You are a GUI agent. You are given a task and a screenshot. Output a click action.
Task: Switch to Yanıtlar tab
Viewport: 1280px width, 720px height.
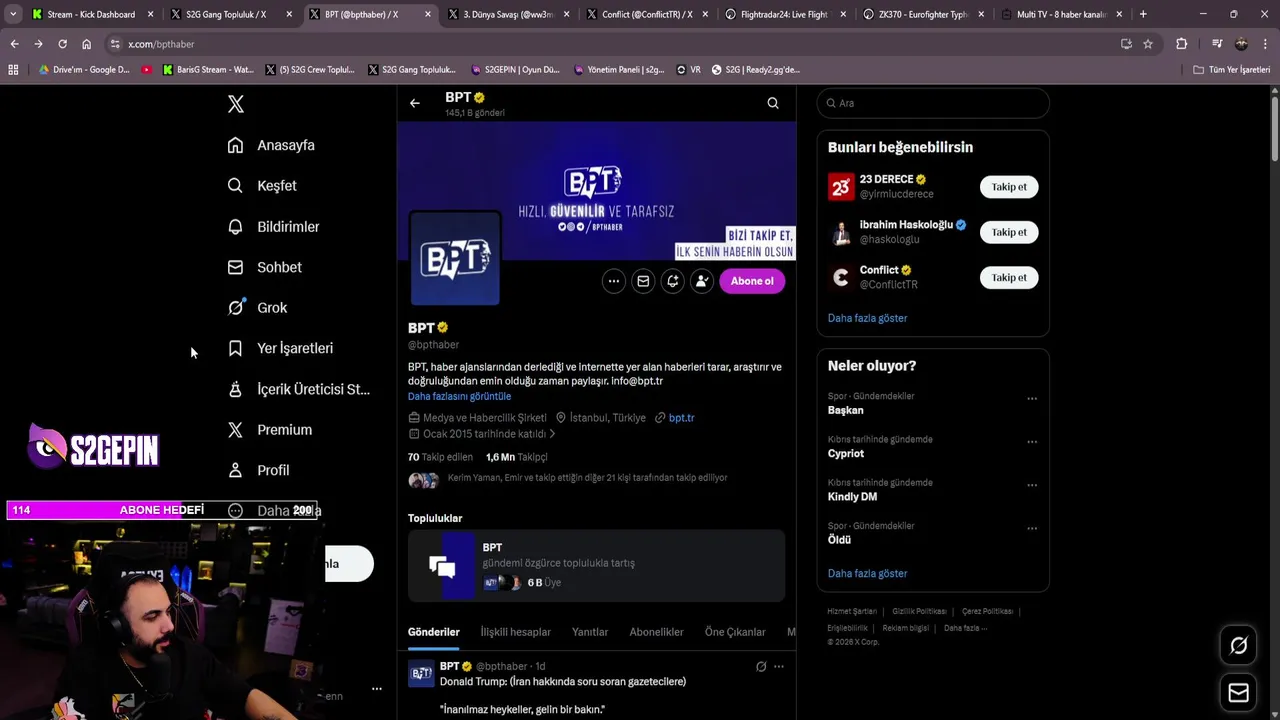590,632
